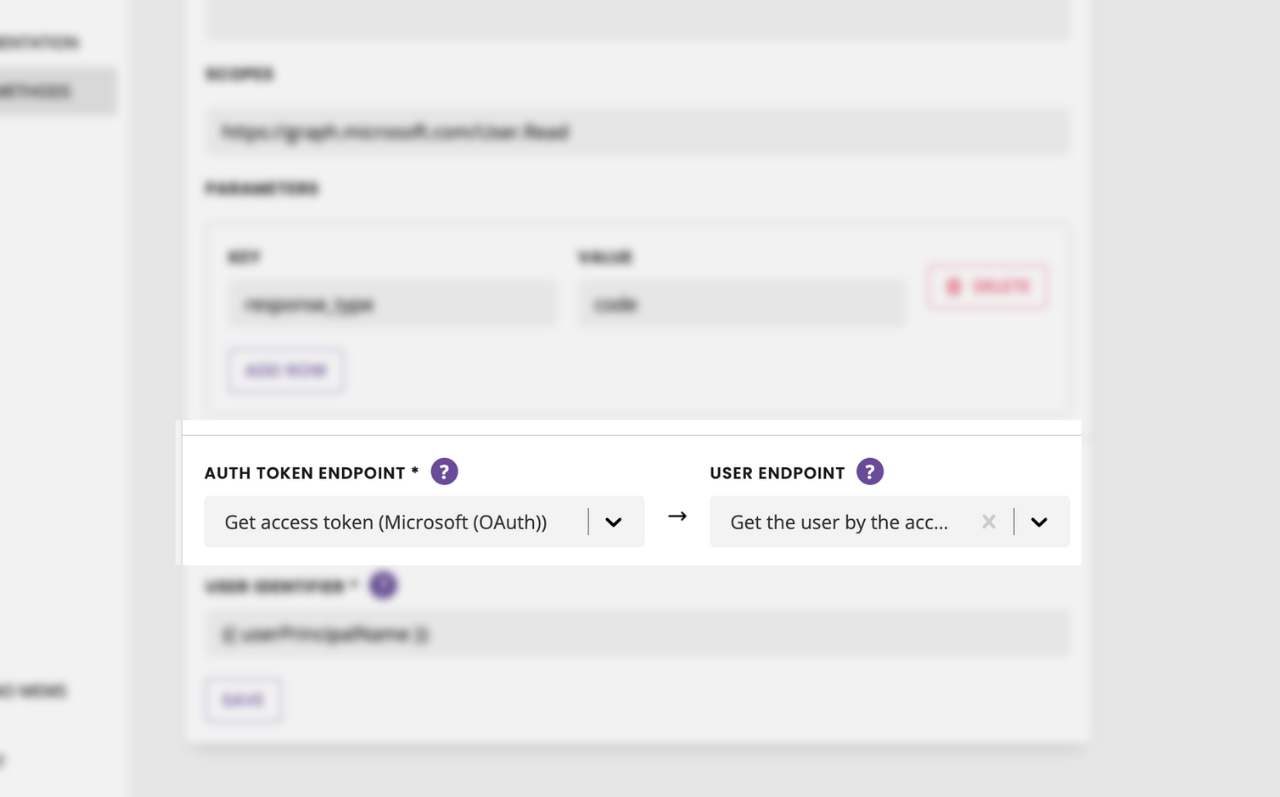Click the User Endpoint question mark icon
Viewport: 1280px width, 797px height.
(x=870, y=472)
